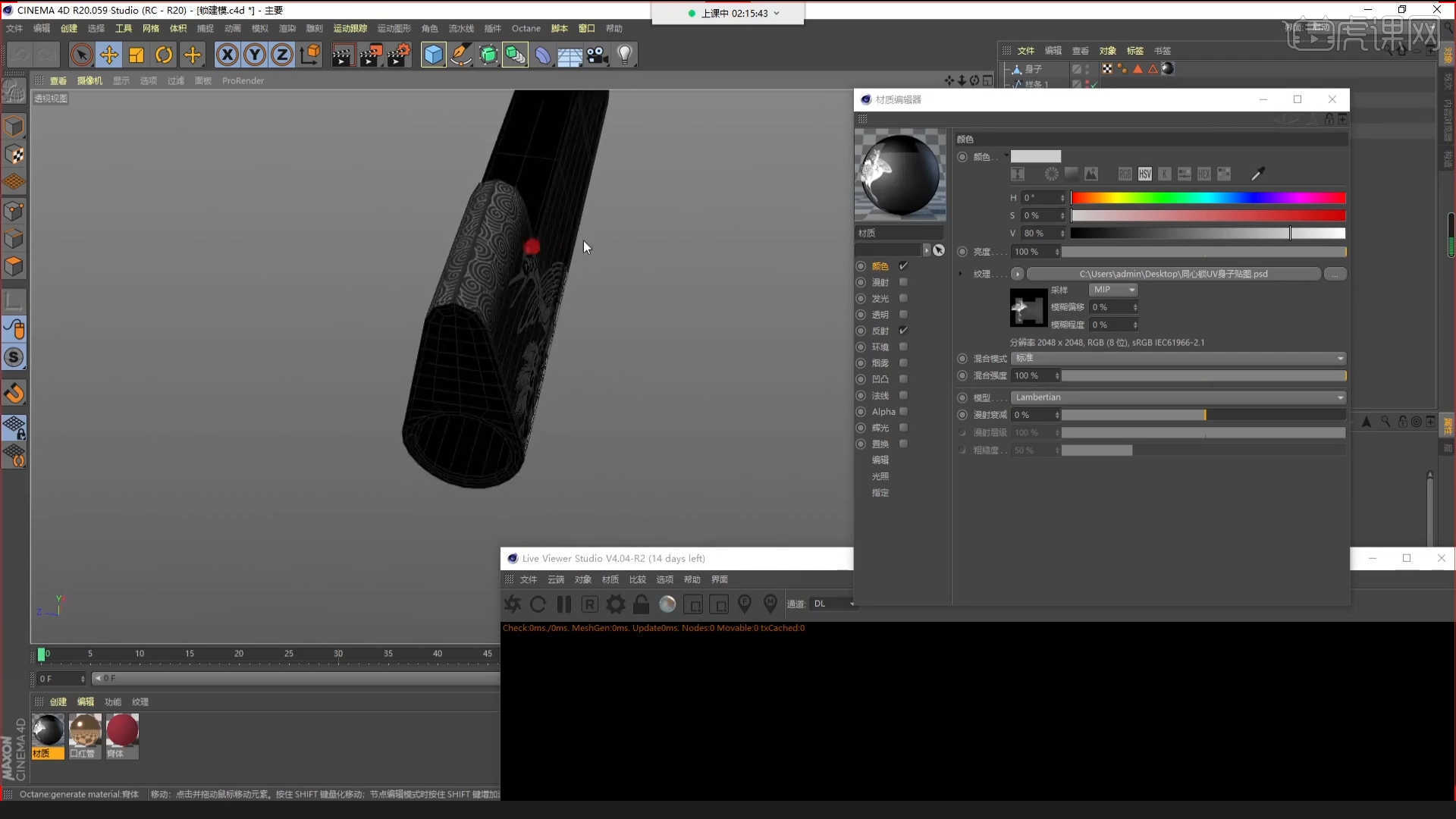
Task: Expand the 纹理 disclosure triangle
Action: [960, 274]
